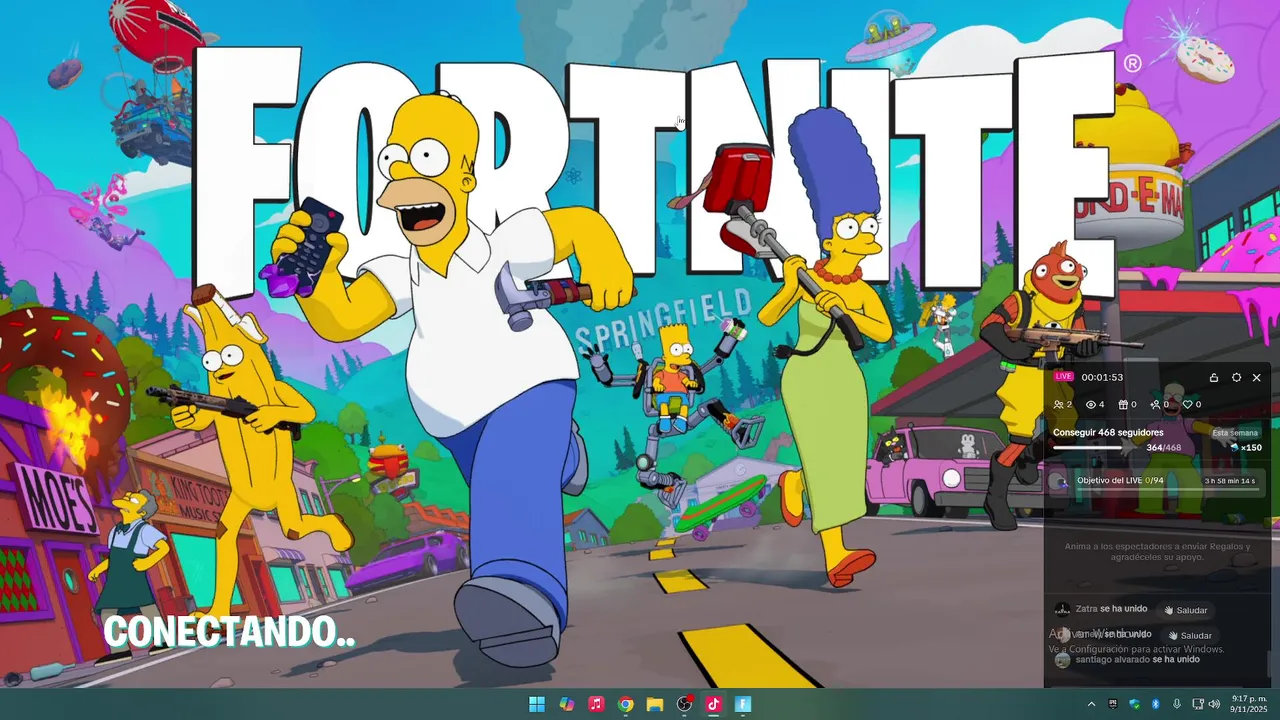This screenshot has width=1280, height=720.
Task: Click the Bluetooth tray icon
Action: 1155,704
